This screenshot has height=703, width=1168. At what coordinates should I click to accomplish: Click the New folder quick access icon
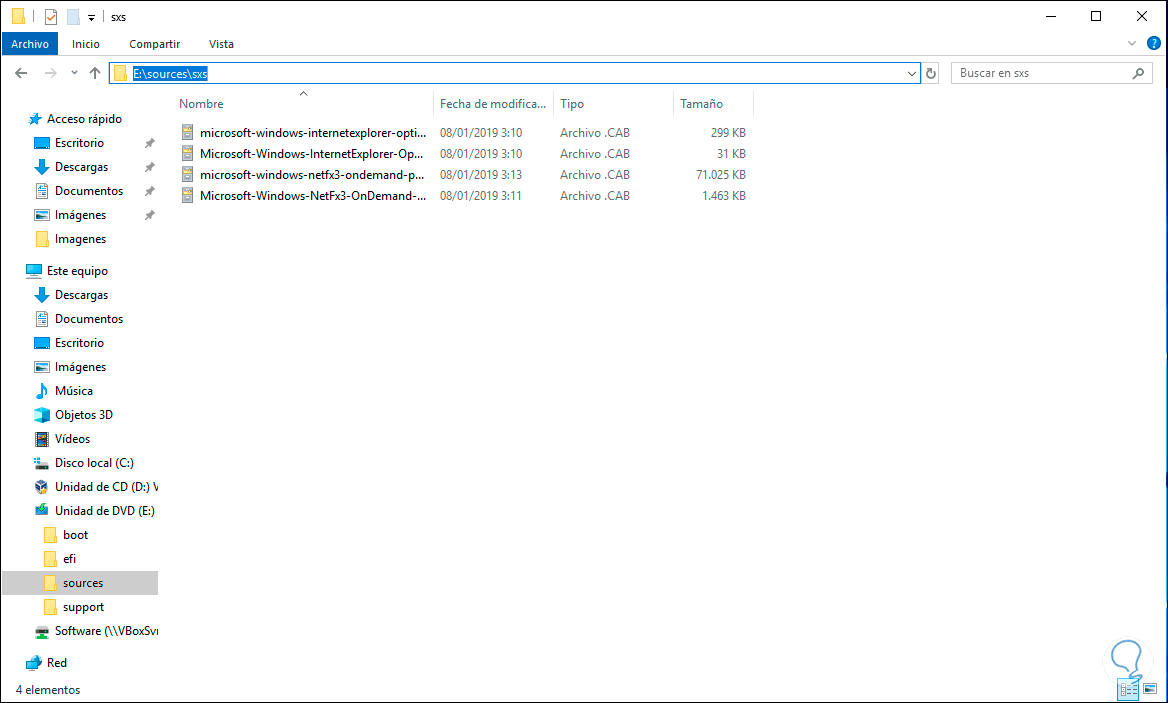tap(73, 16)
